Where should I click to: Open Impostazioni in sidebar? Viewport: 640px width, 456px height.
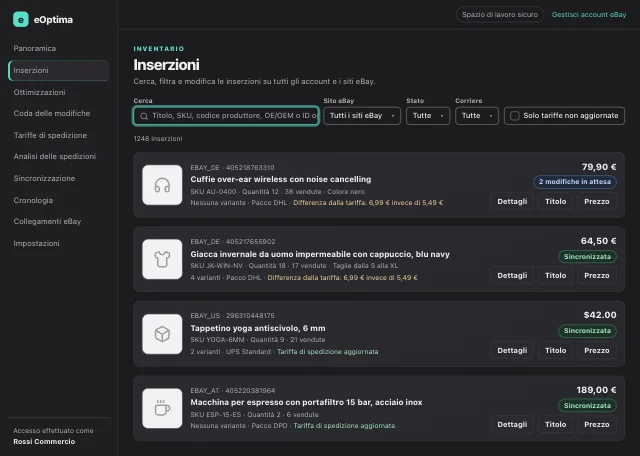click(x=36, y=243)
